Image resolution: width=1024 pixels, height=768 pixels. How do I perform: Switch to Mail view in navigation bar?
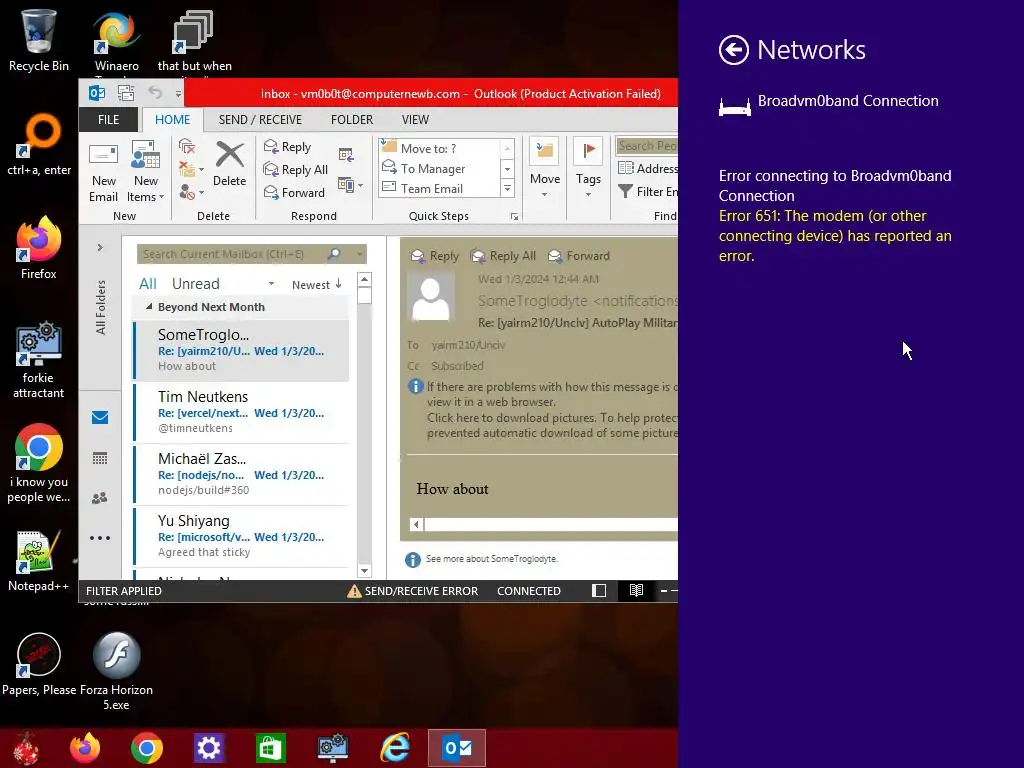100,417
